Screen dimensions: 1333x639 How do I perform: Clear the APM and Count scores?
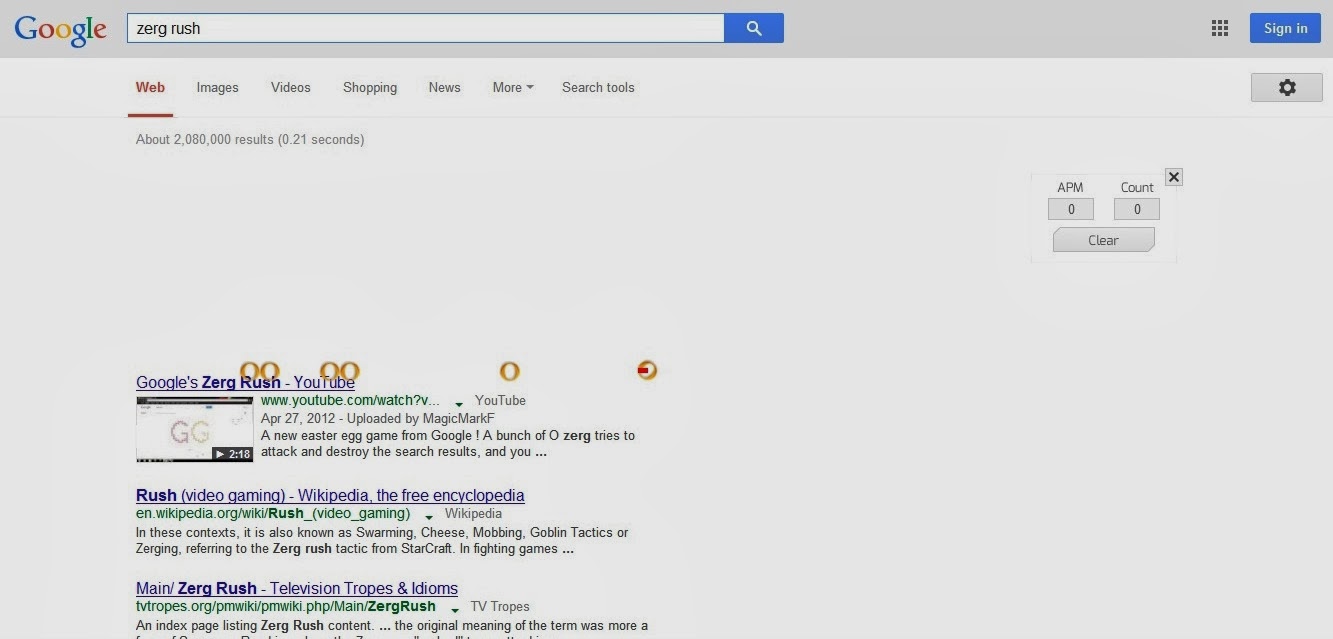1104,240
